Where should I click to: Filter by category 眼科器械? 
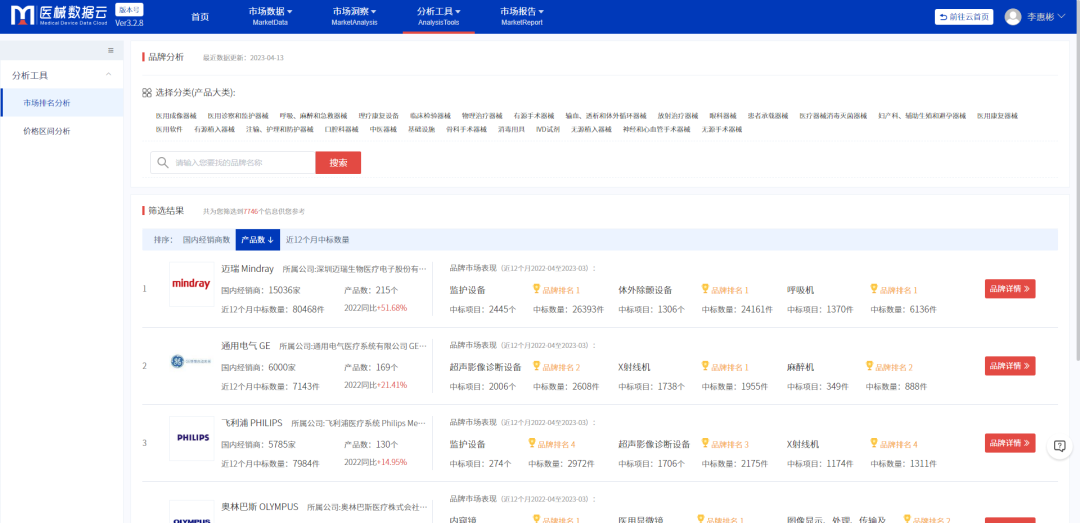point(723,116)
